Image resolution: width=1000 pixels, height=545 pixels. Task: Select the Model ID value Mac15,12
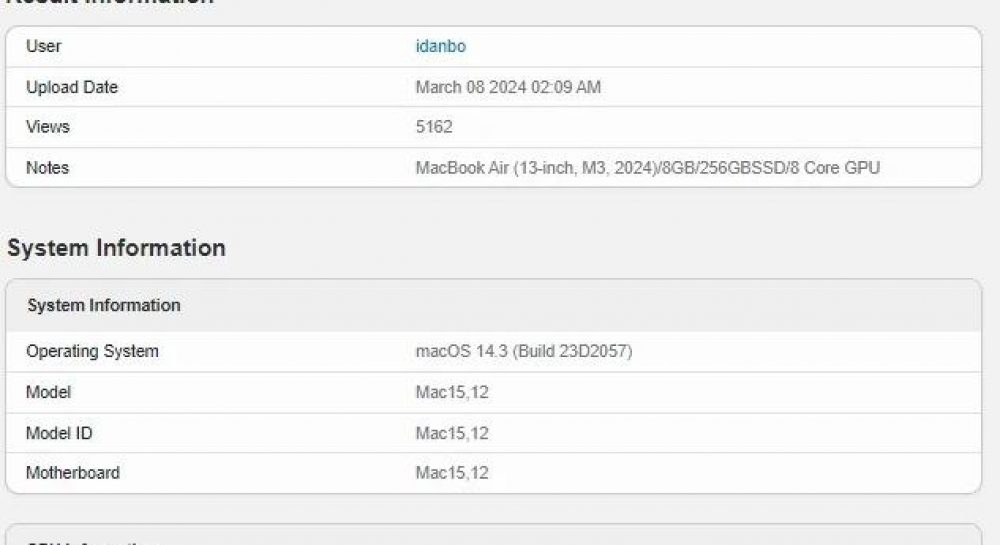(452, 433)
